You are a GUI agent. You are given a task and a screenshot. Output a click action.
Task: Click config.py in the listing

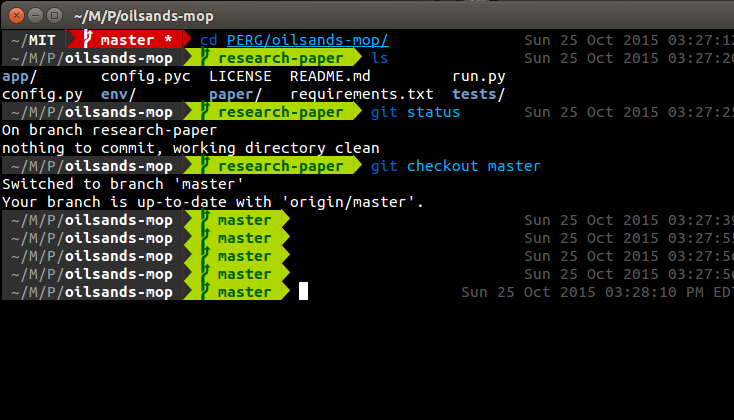click(42, 94)
